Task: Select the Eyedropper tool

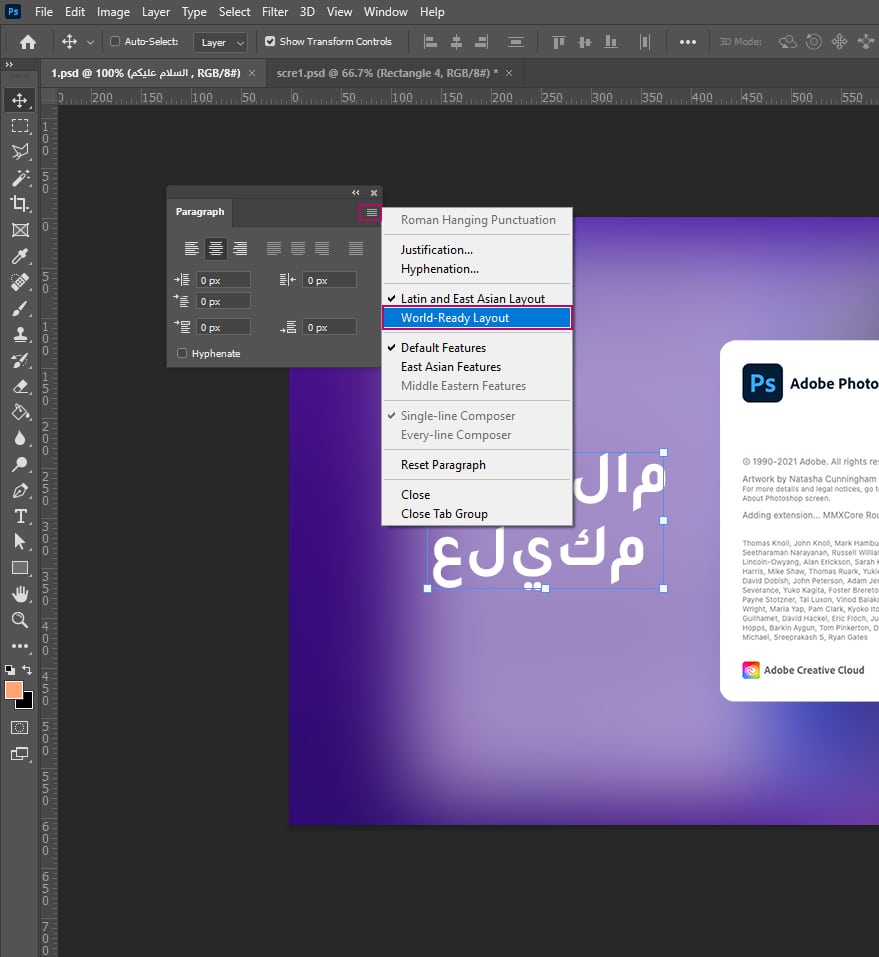Action: (x=20, y=256)
